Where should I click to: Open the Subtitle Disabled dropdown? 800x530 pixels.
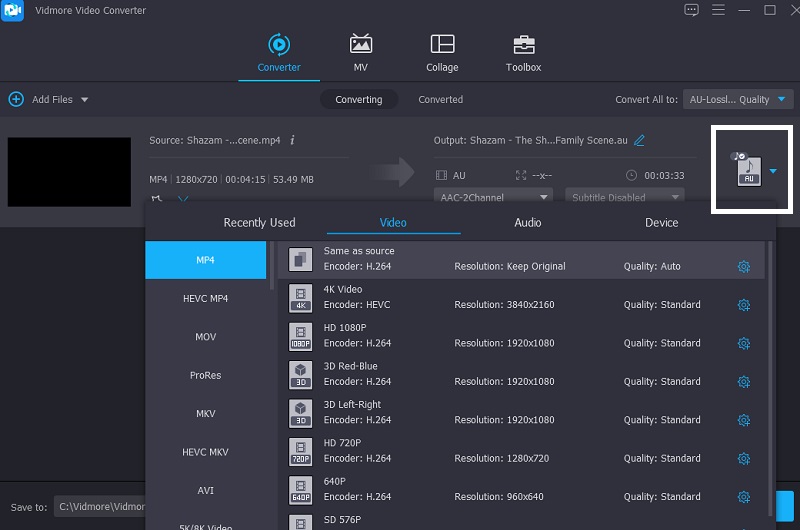coord(624,197)
